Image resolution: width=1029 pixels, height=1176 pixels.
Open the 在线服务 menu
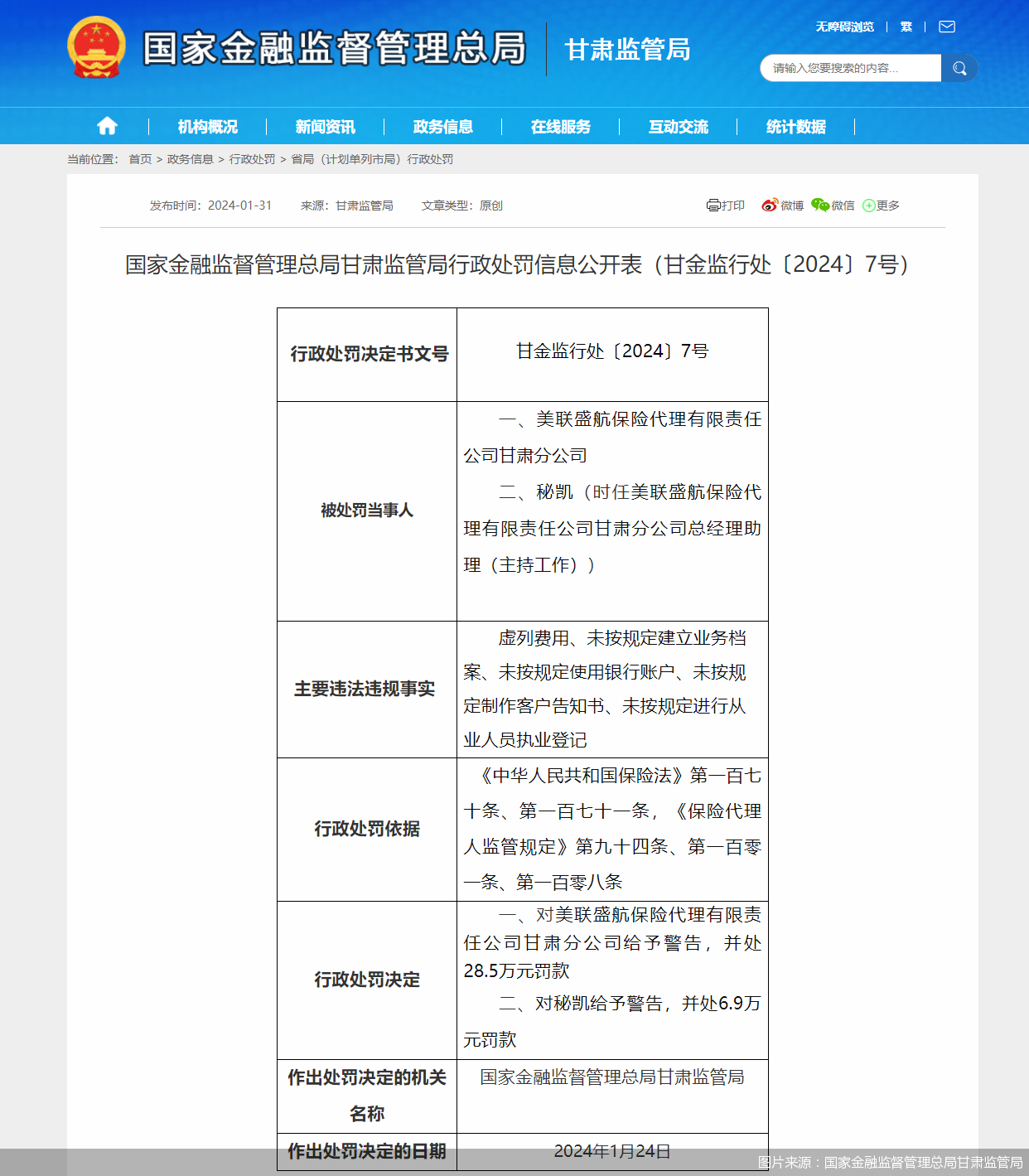[561, 126]
